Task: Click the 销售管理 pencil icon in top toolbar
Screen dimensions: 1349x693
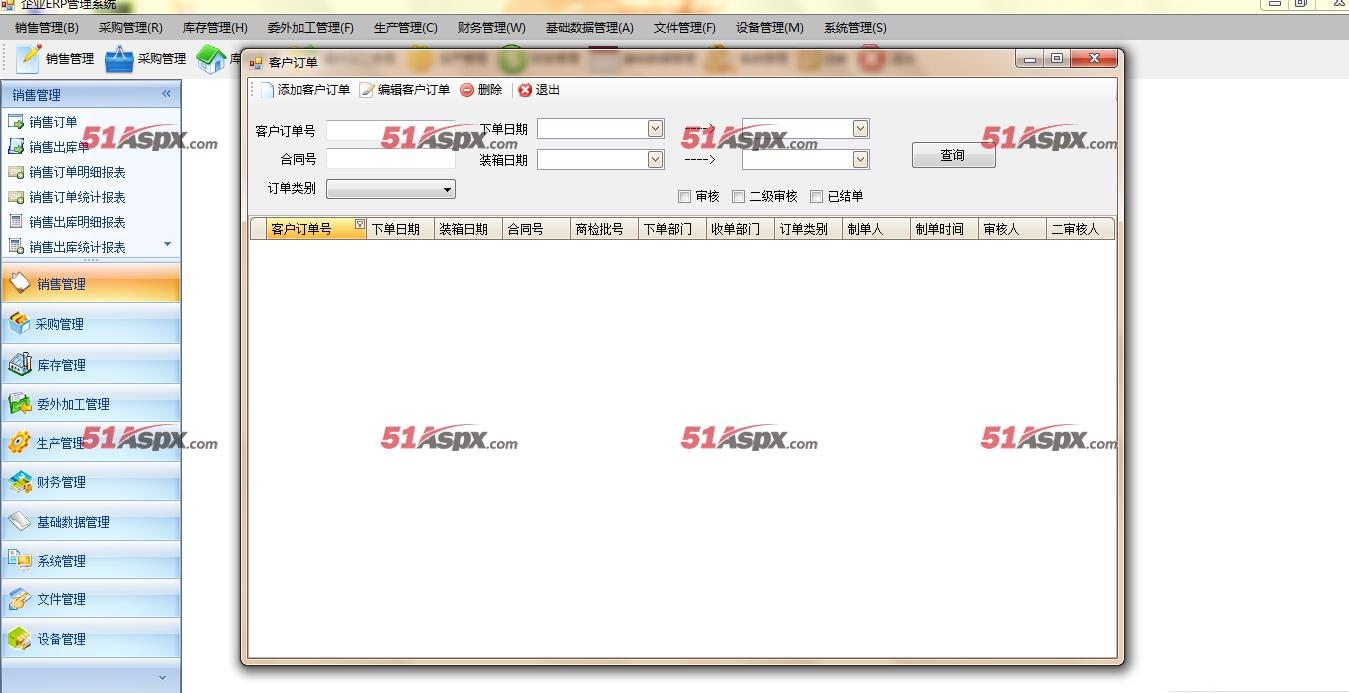Action: pyautogui.click(x=28, y=59)
